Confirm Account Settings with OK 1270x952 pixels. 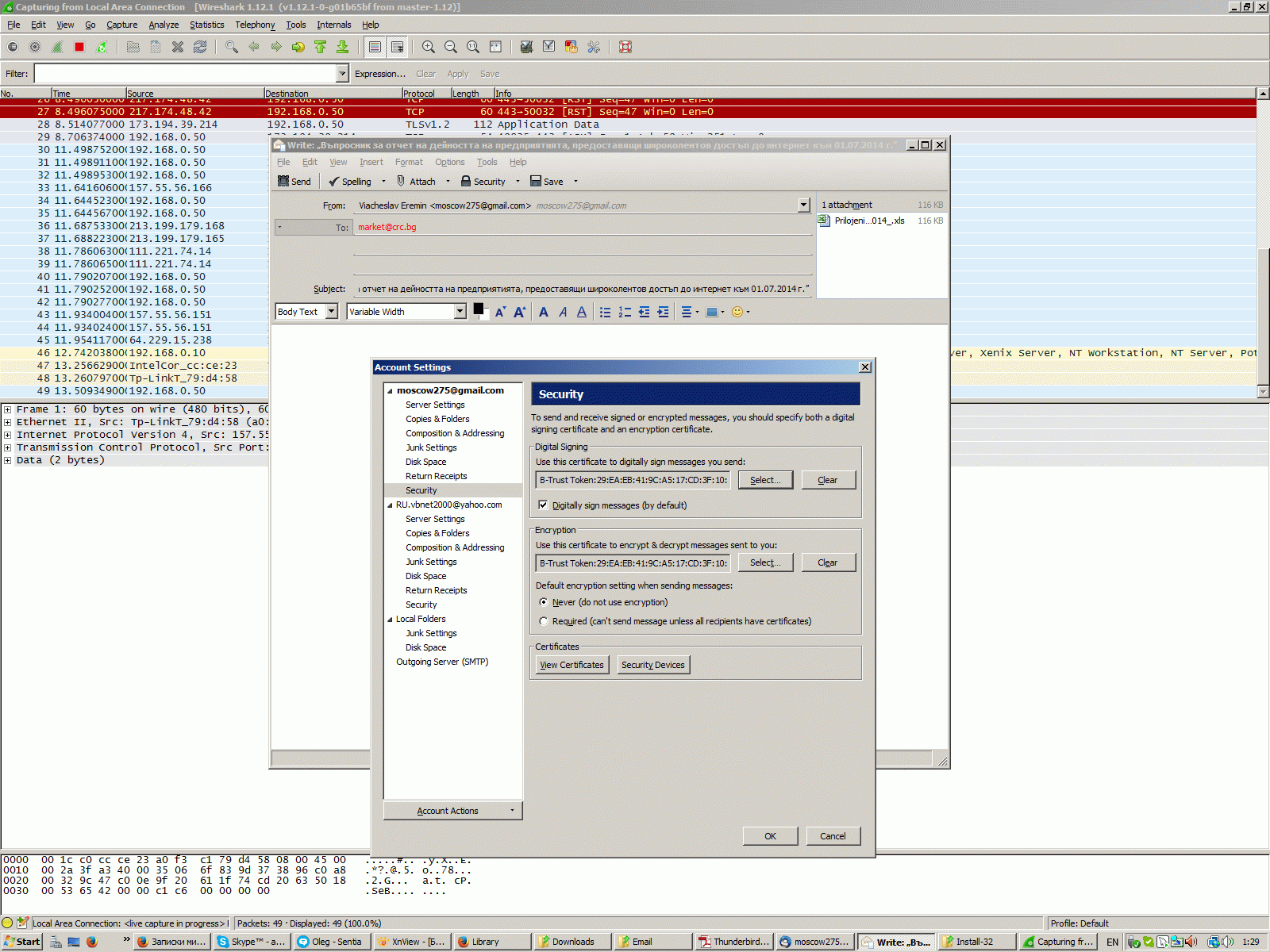770,836
